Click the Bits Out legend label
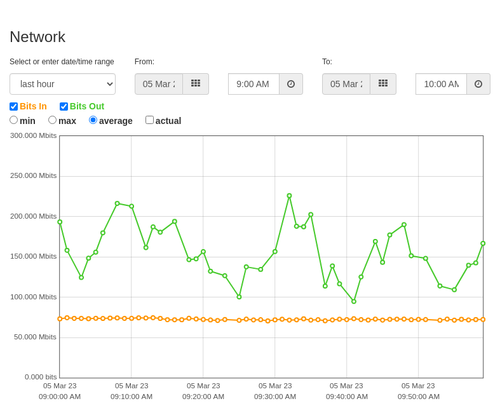500x403 pixels. coord(87,106)
